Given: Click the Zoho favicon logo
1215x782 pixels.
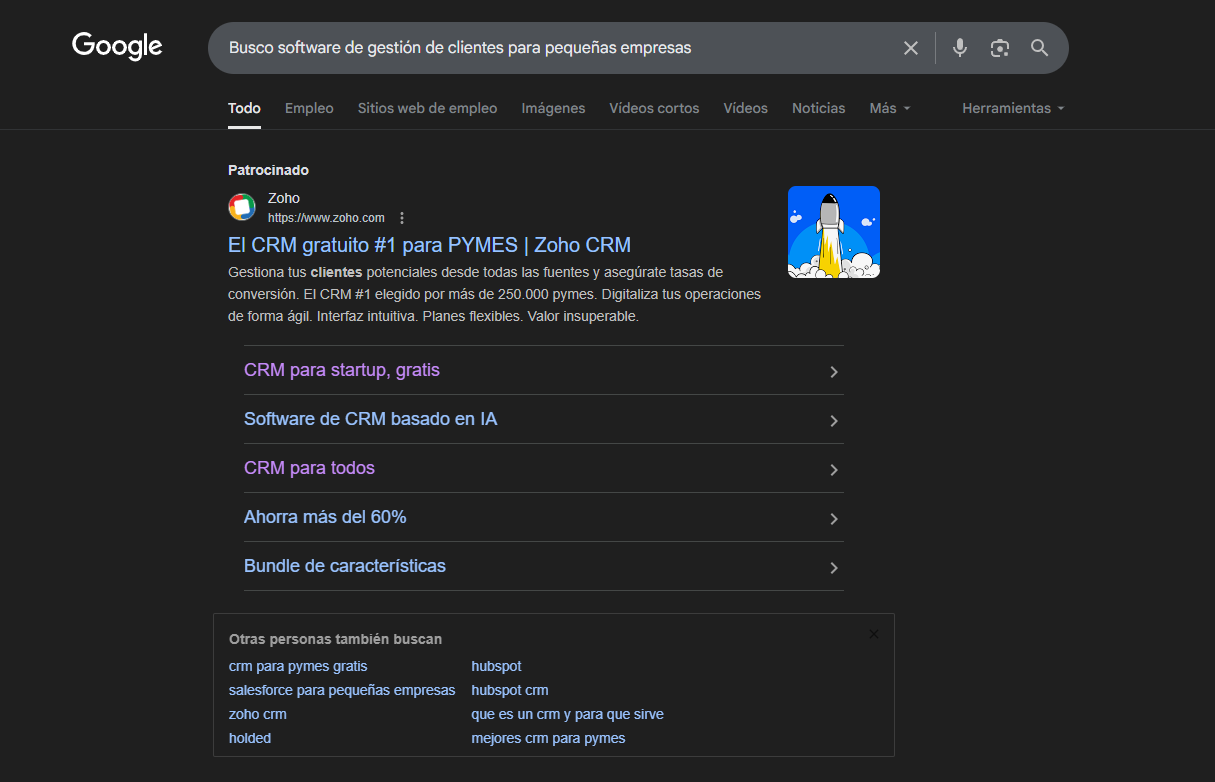Looking at the screenshot, I should click(x=242, y=207).
